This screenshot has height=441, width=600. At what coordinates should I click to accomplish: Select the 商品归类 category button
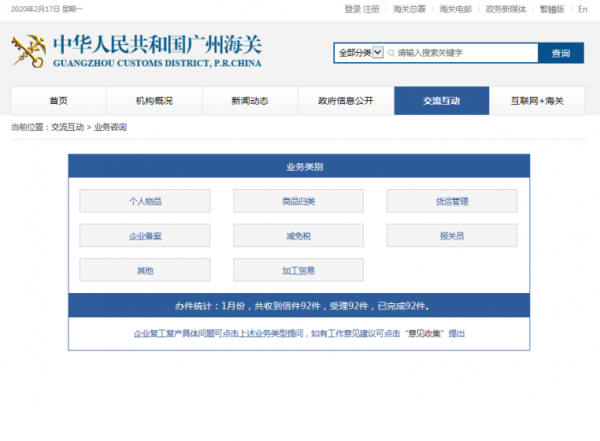click(x=299, y=201)
